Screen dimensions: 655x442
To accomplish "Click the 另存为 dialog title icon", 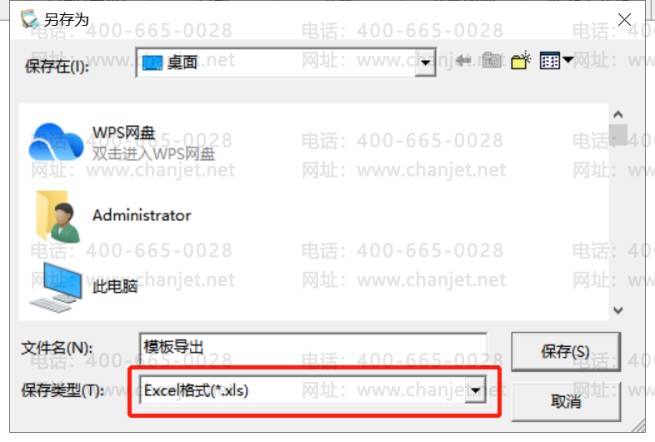I will tap(30, 19).
